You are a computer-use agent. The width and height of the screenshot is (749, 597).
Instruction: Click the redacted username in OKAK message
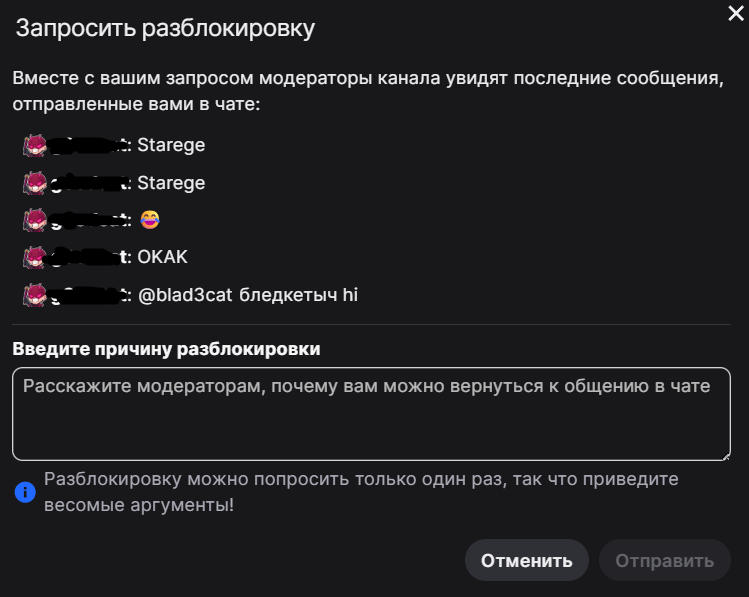[x=88, y=257]
